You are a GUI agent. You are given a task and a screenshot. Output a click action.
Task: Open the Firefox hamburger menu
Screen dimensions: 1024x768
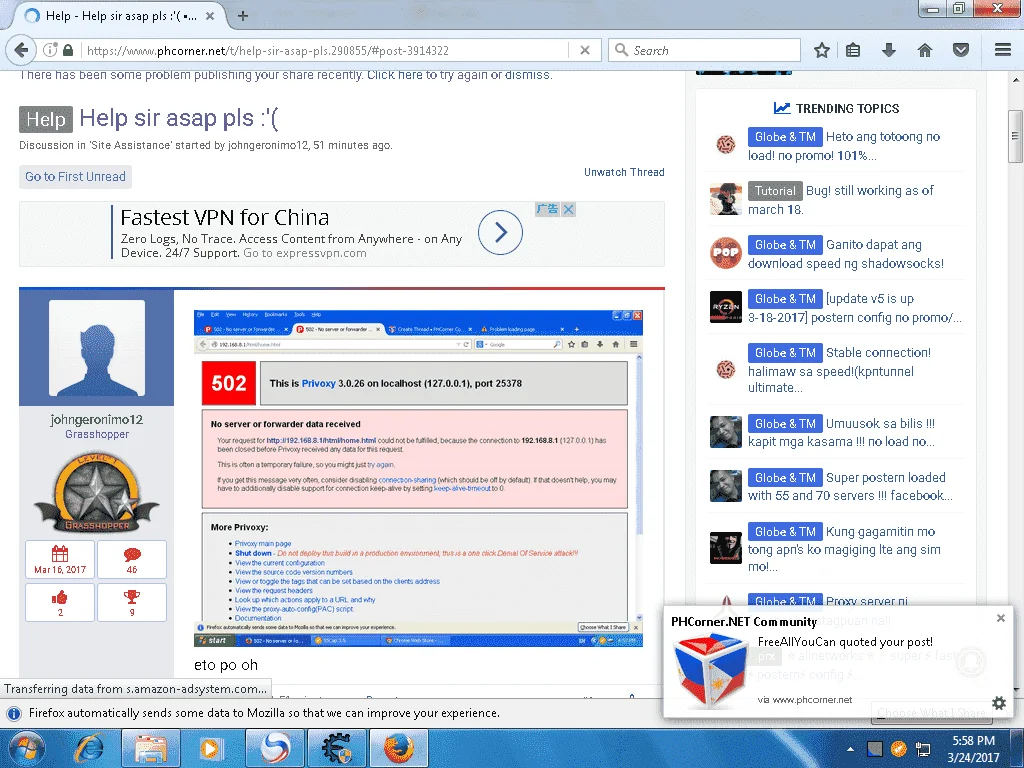pyautogui.click(x=1003, y=50)
